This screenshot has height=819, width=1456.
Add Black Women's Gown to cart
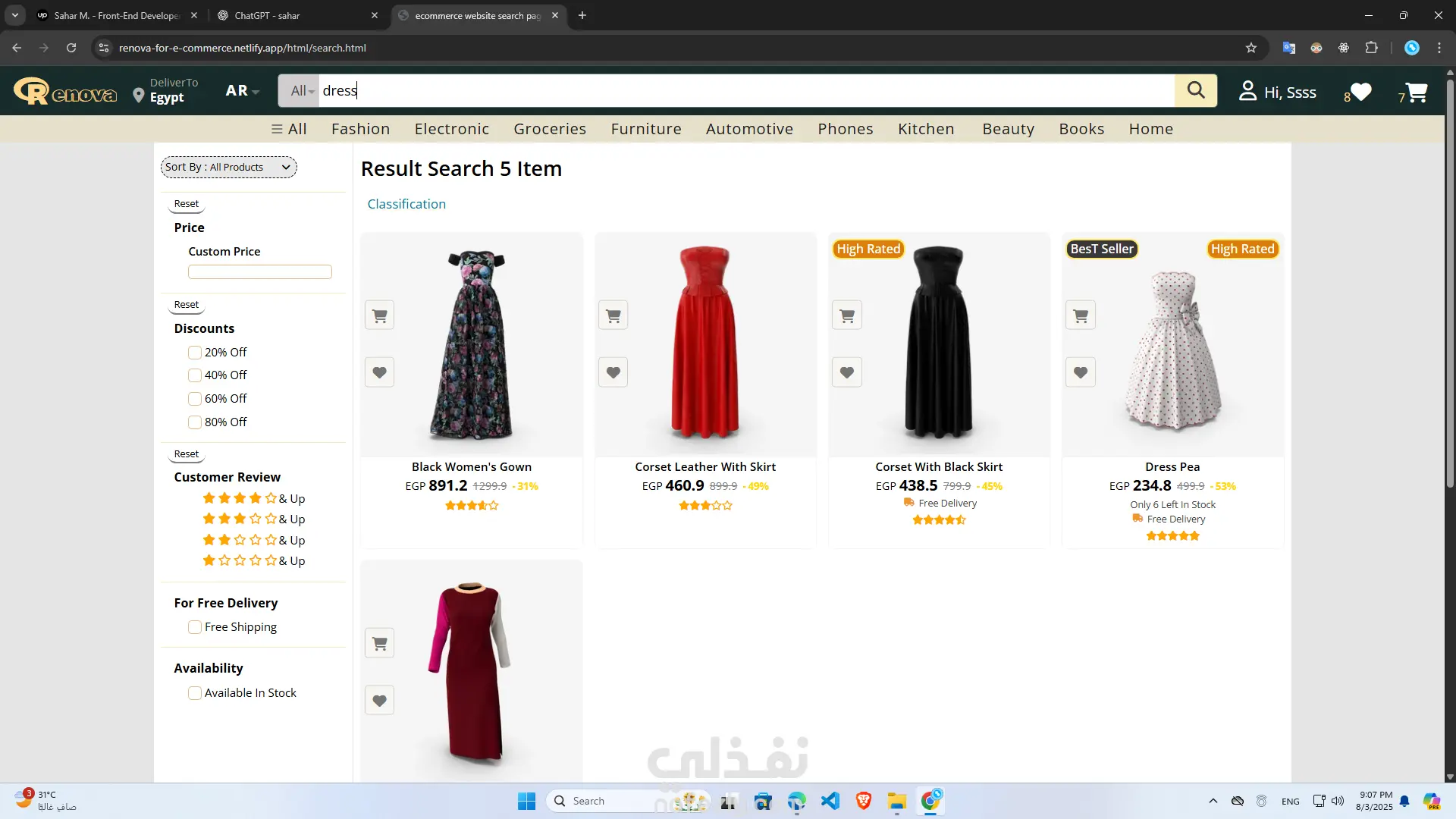coord(379,315)
